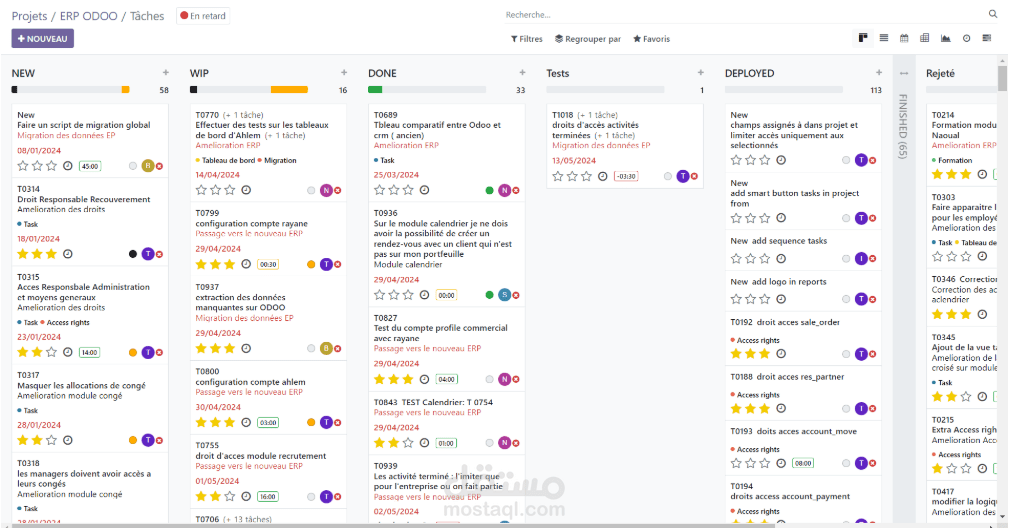Click green segment of DONE progress bar
The width and height of the screenshot is (1010, 531).
(x=375, y=90)
